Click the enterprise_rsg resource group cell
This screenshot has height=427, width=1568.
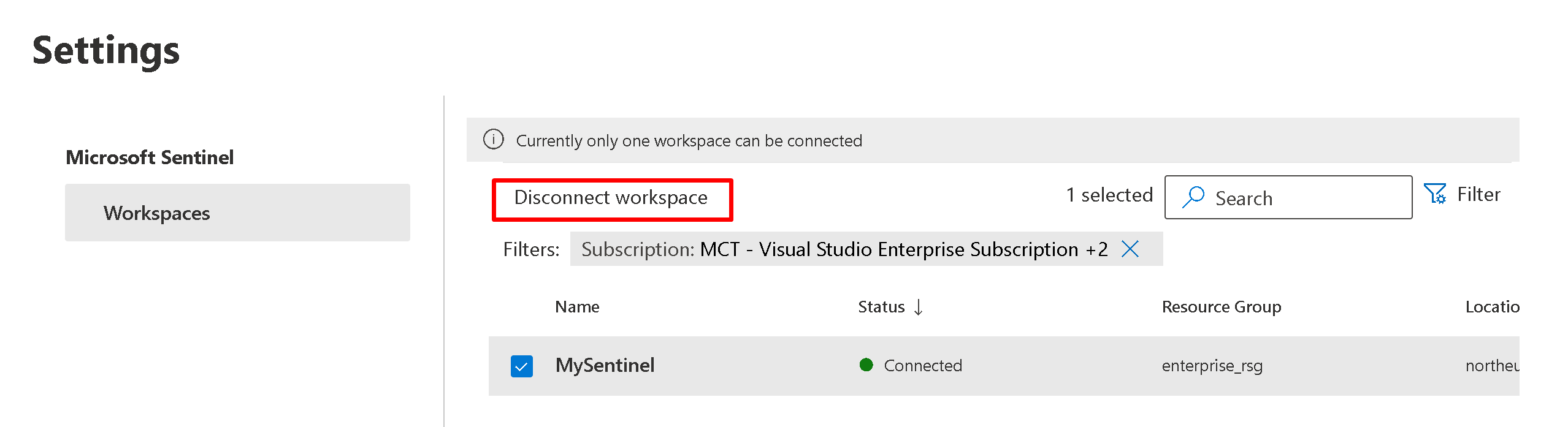(1212, 366)
